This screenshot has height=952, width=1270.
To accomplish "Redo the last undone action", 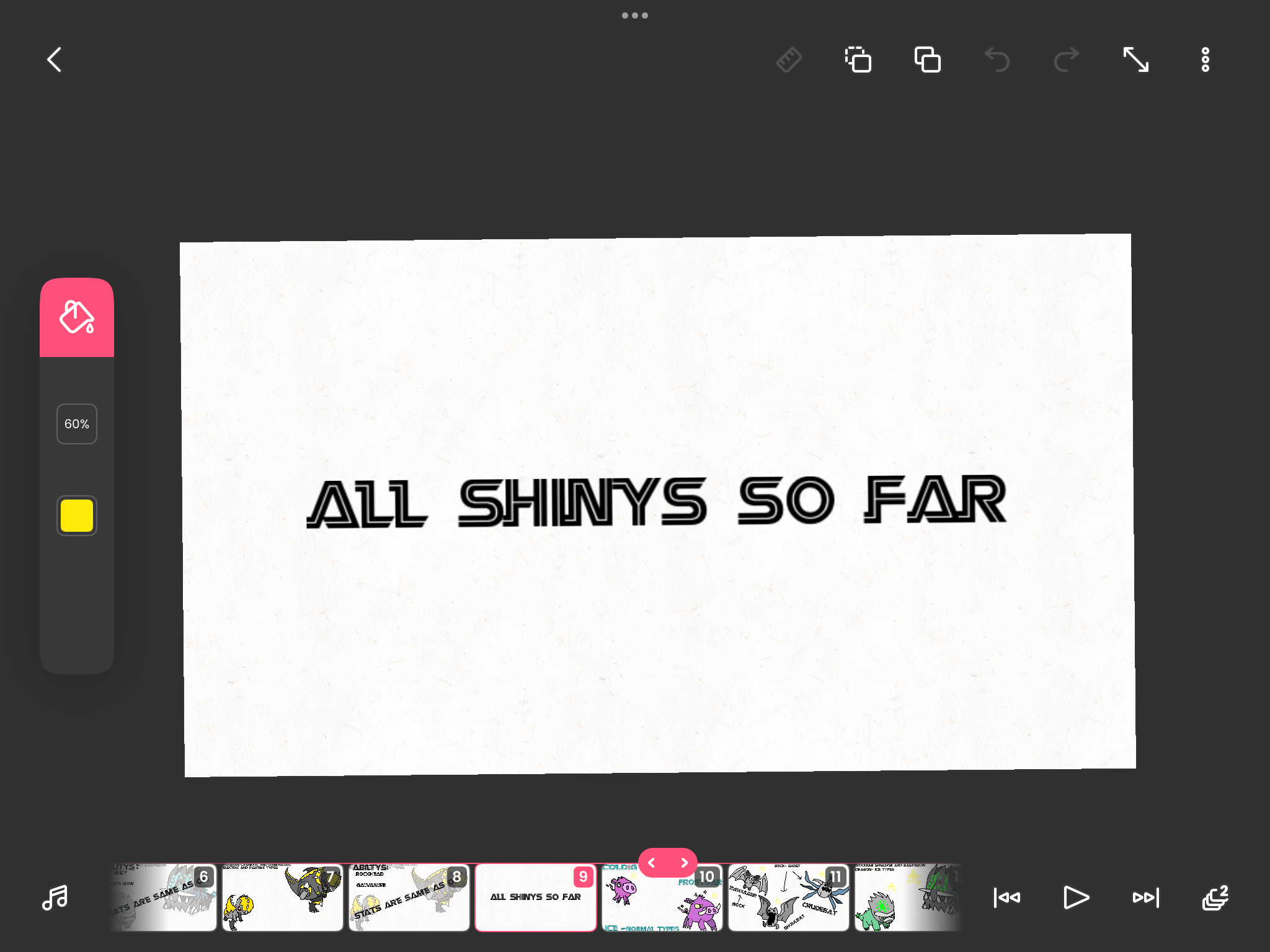I will (1067, 59).
